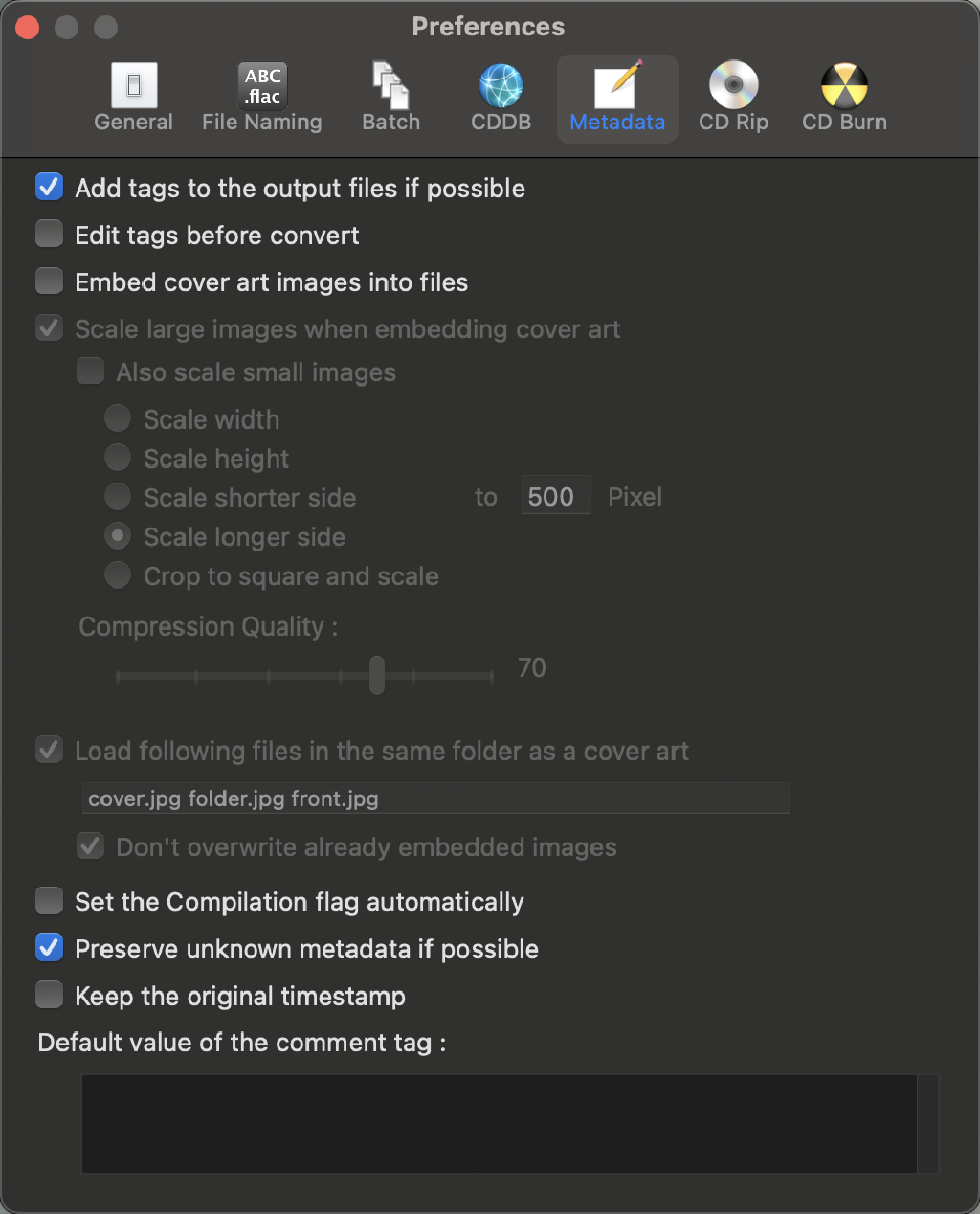
Task: Enable "Edit tags before convert"
Action: click(49, 234)
